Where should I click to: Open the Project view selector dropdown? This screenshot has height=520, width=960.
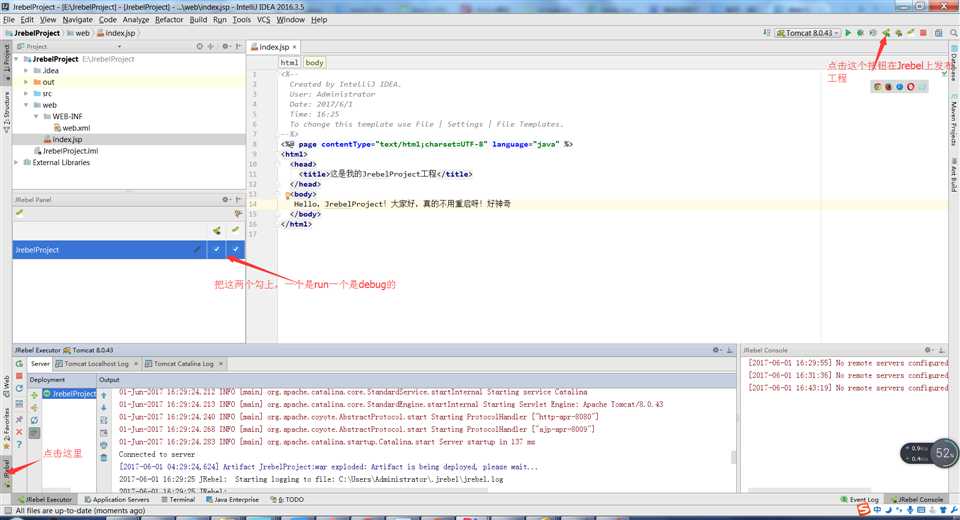click(119, 47)
